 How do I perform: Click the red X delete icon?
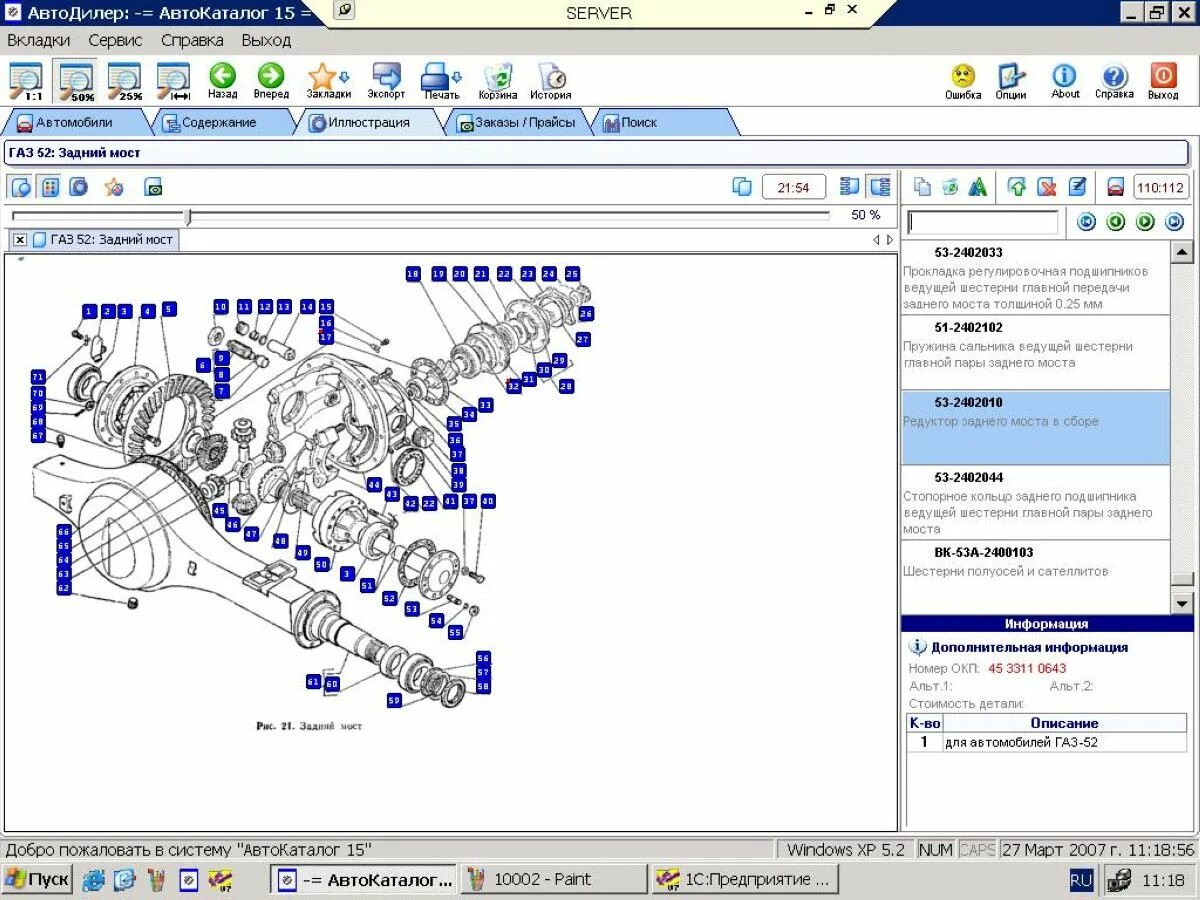coord(1047,187)
